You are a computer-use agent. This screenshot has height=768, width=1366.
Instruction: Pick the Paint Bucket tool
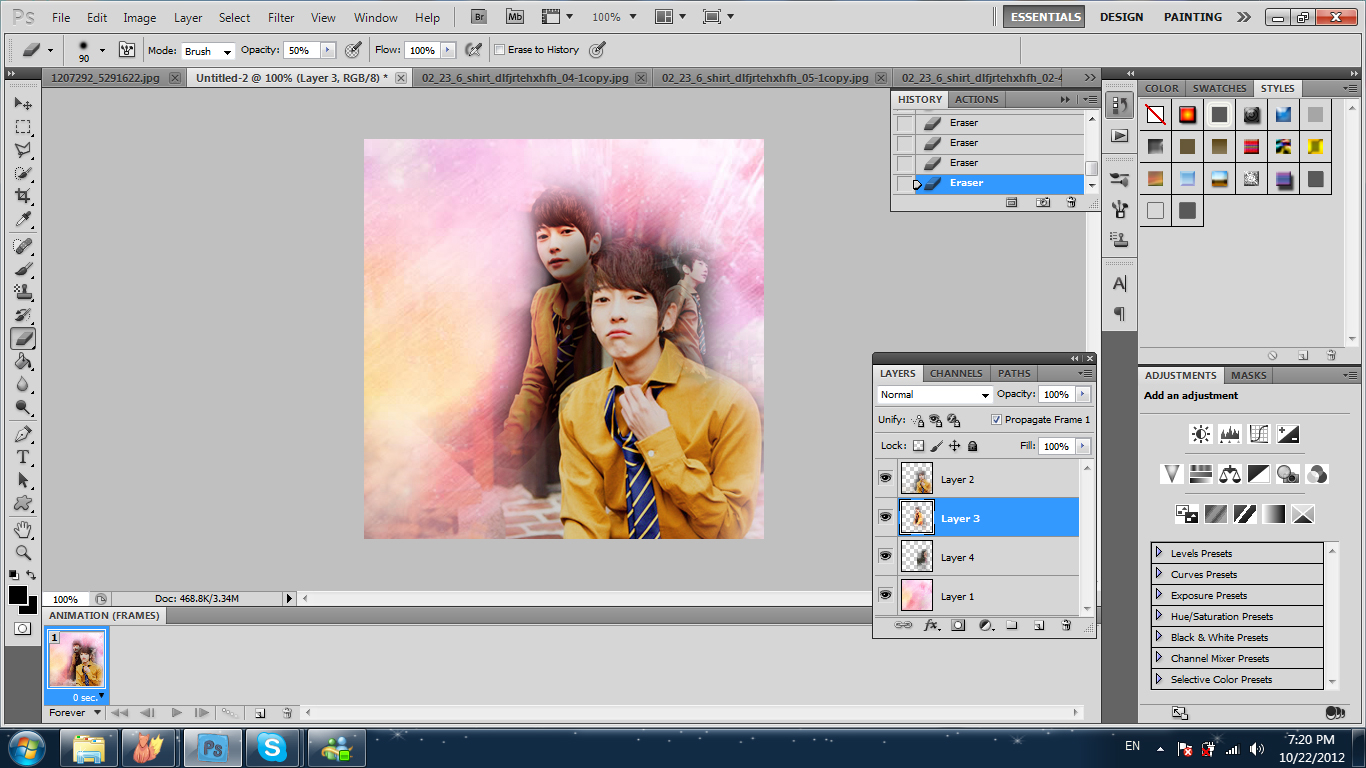point(23,362)
